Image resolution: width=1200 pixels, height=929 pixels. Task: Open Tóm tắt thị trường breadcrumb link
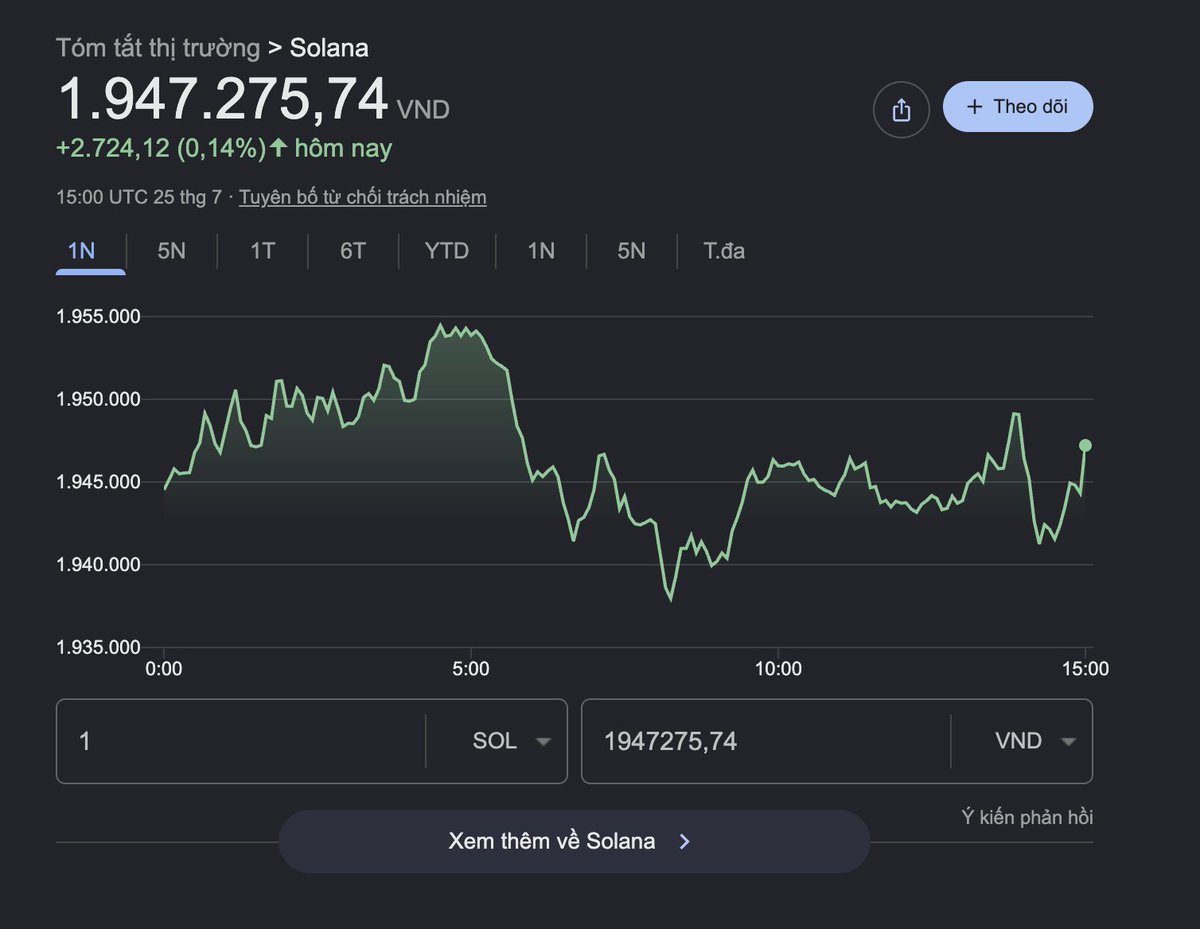[x=158, y=47]
